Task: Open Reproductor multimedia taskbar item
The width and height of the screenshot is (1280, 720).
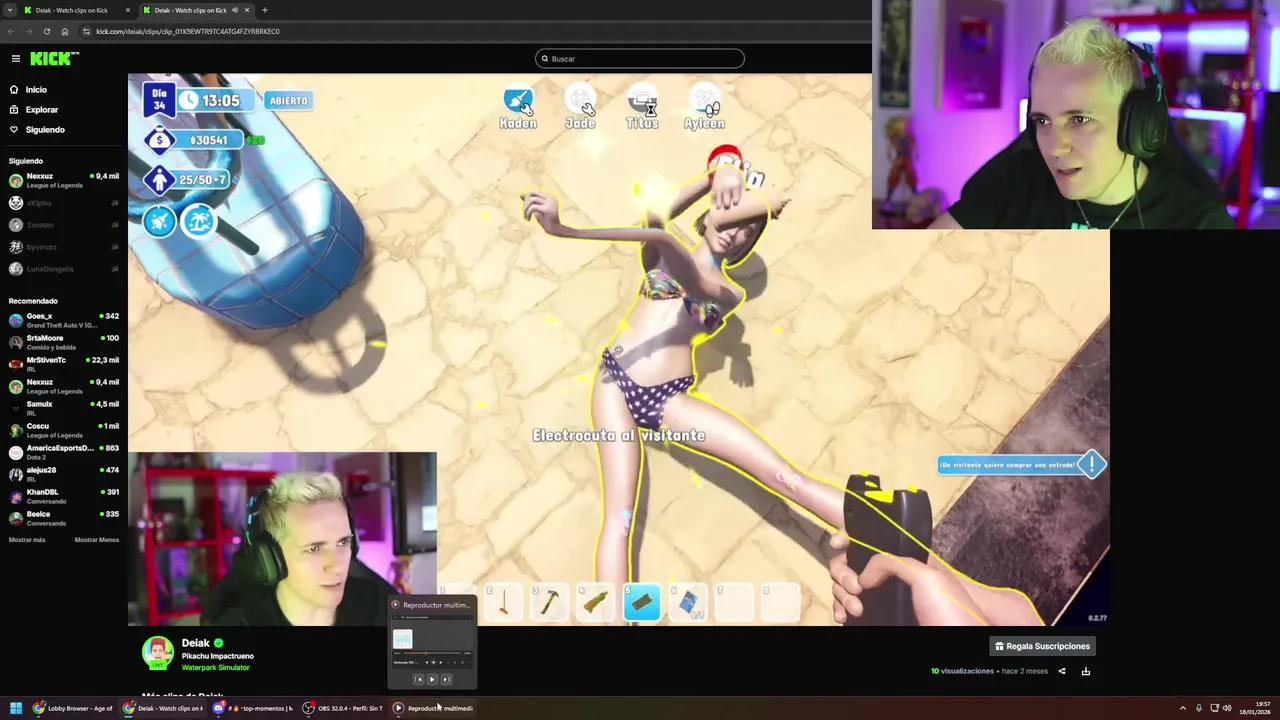Action: (434, 708)
